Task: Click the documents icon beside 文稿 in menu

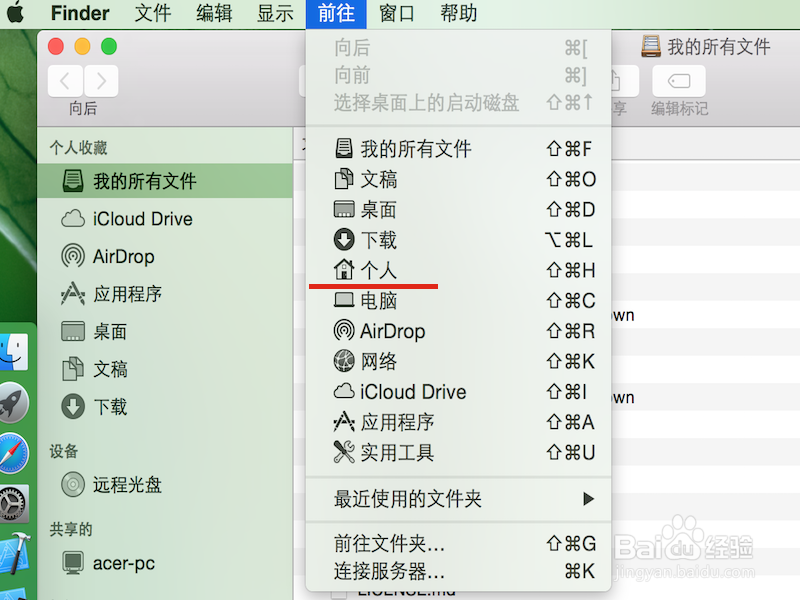Action: (344, 179)
